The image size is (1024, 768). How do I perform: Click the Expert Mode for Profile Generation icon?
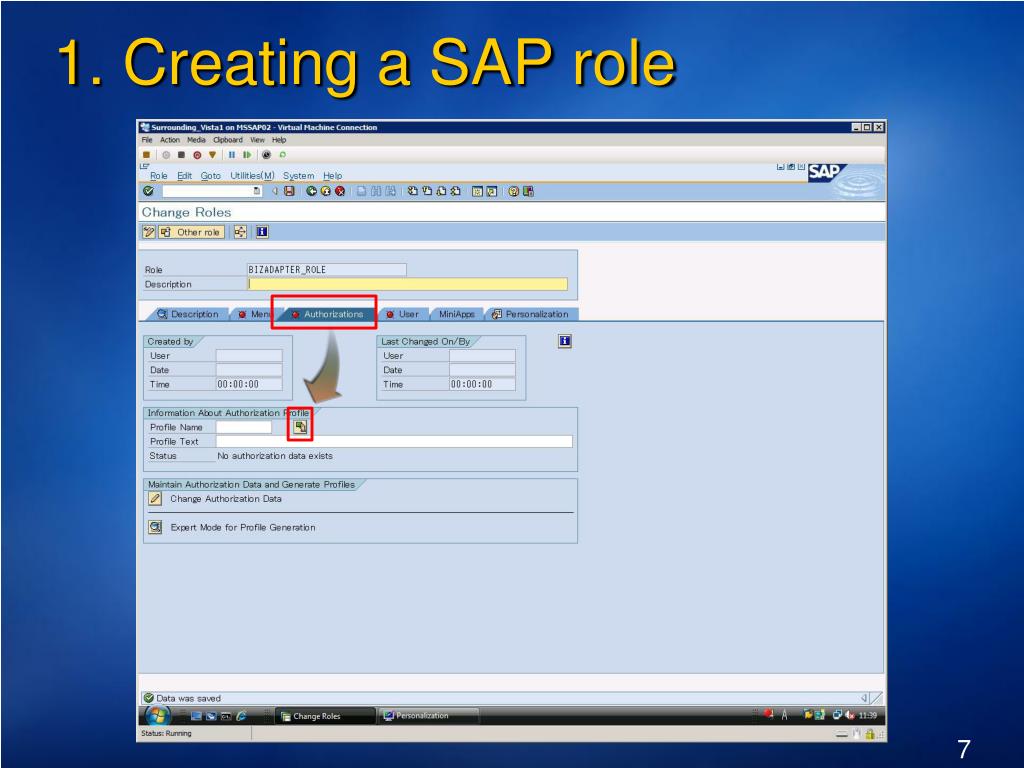point(155,527)
